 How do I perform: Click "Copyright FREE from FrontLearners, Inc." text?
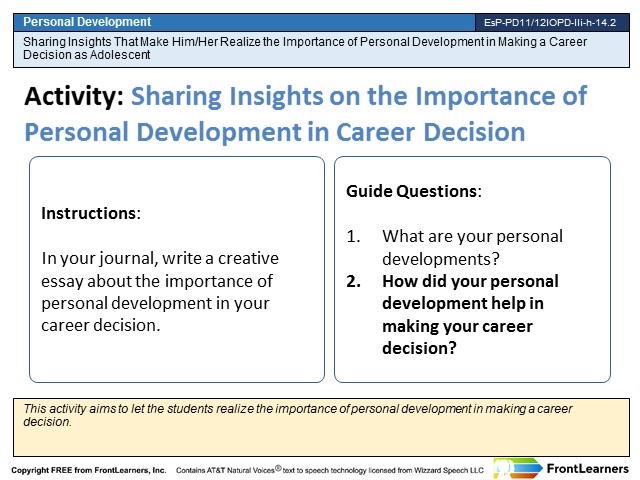click(x=89, y=470)
